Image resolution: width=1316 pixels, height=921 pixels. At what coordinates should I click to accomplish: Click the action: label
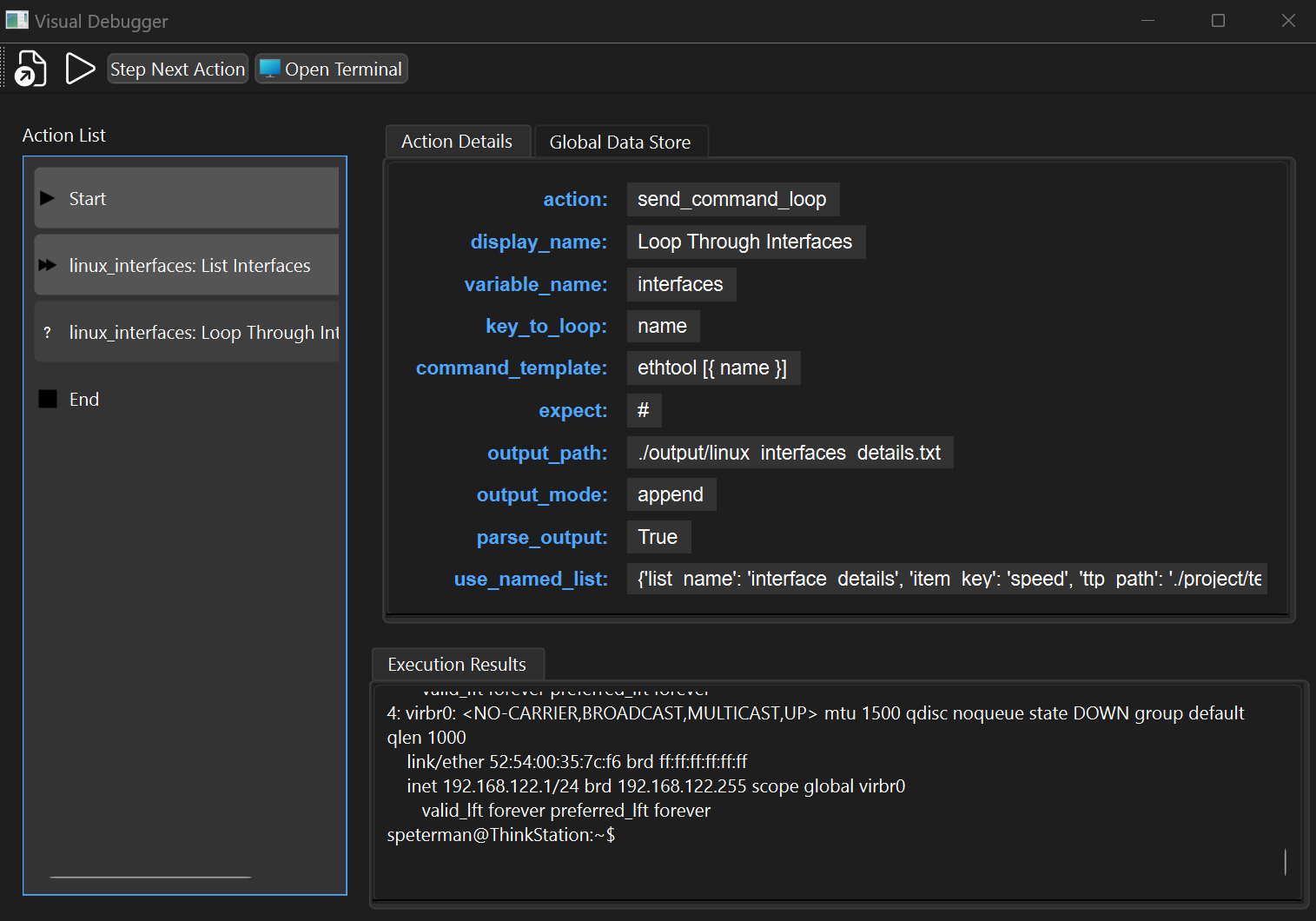click(x=575, y=199)
